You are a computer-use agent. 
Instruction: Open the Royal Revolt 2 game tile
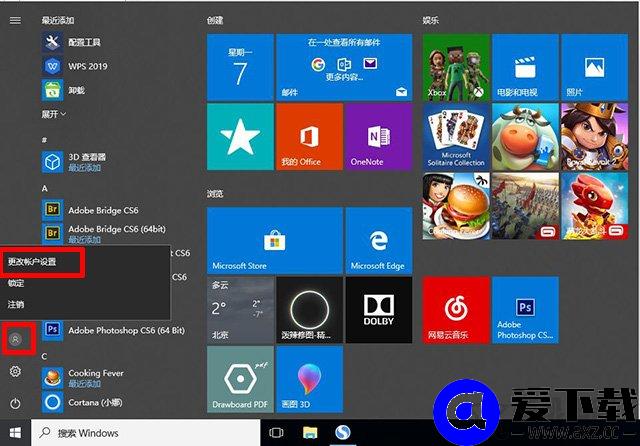(594, 136)
